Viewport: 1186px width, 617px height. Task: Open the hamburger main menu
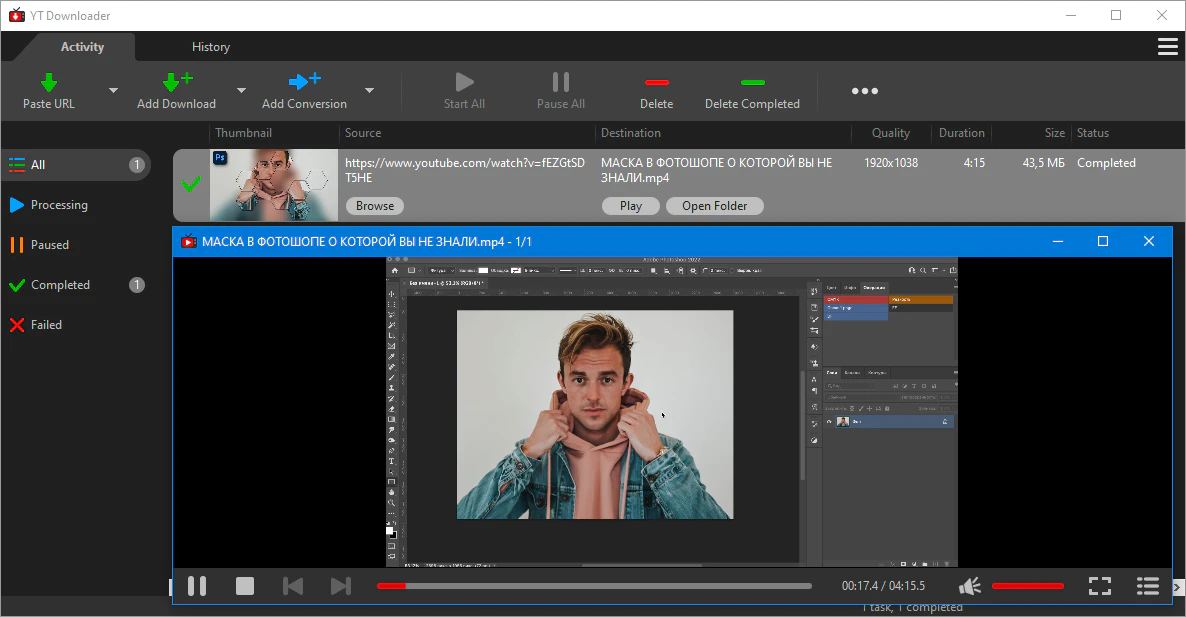point(1166,47)
